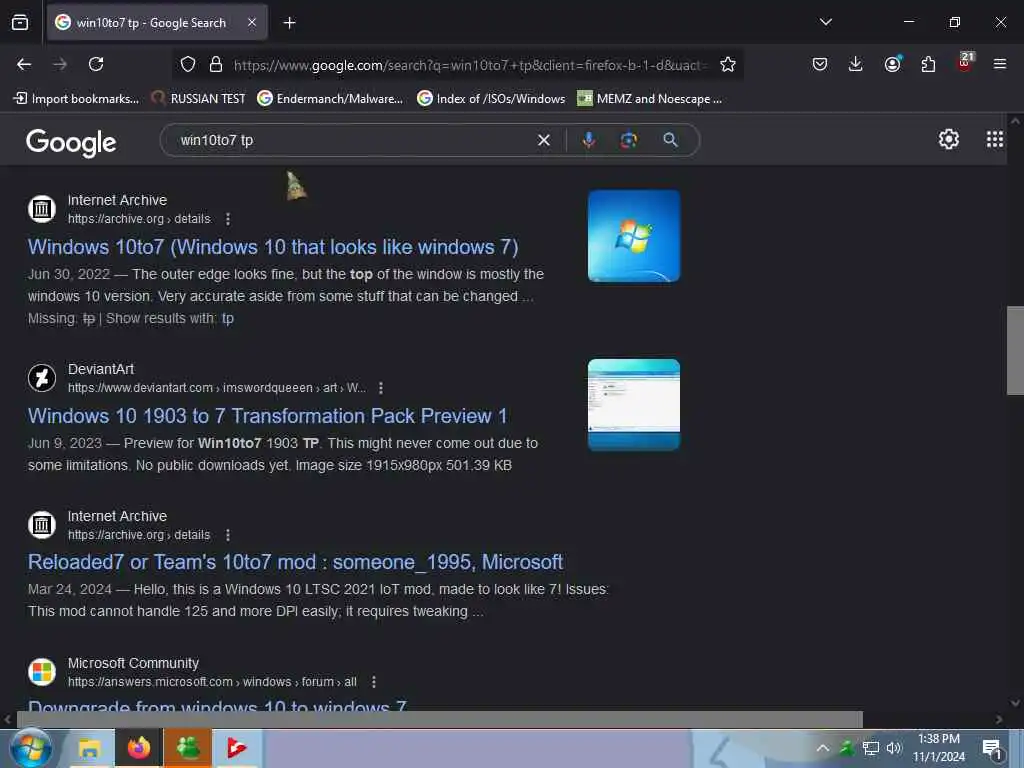Open File Explorer from taskbar
This screenshot has height=768, width=1024.
(x=89, y=748)
